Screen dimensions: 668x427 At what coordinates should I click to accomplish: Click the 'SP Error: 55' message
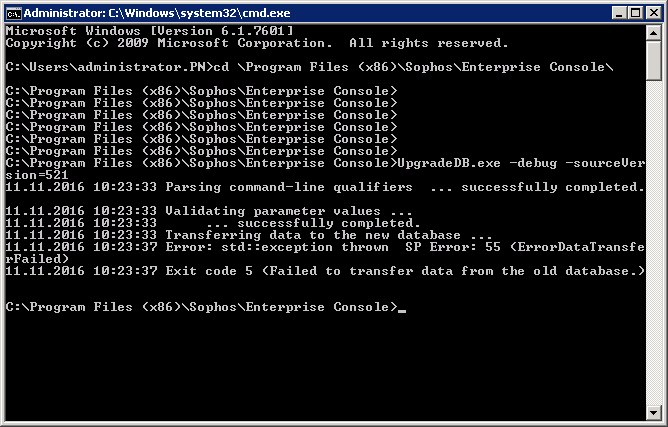(453, 247)
